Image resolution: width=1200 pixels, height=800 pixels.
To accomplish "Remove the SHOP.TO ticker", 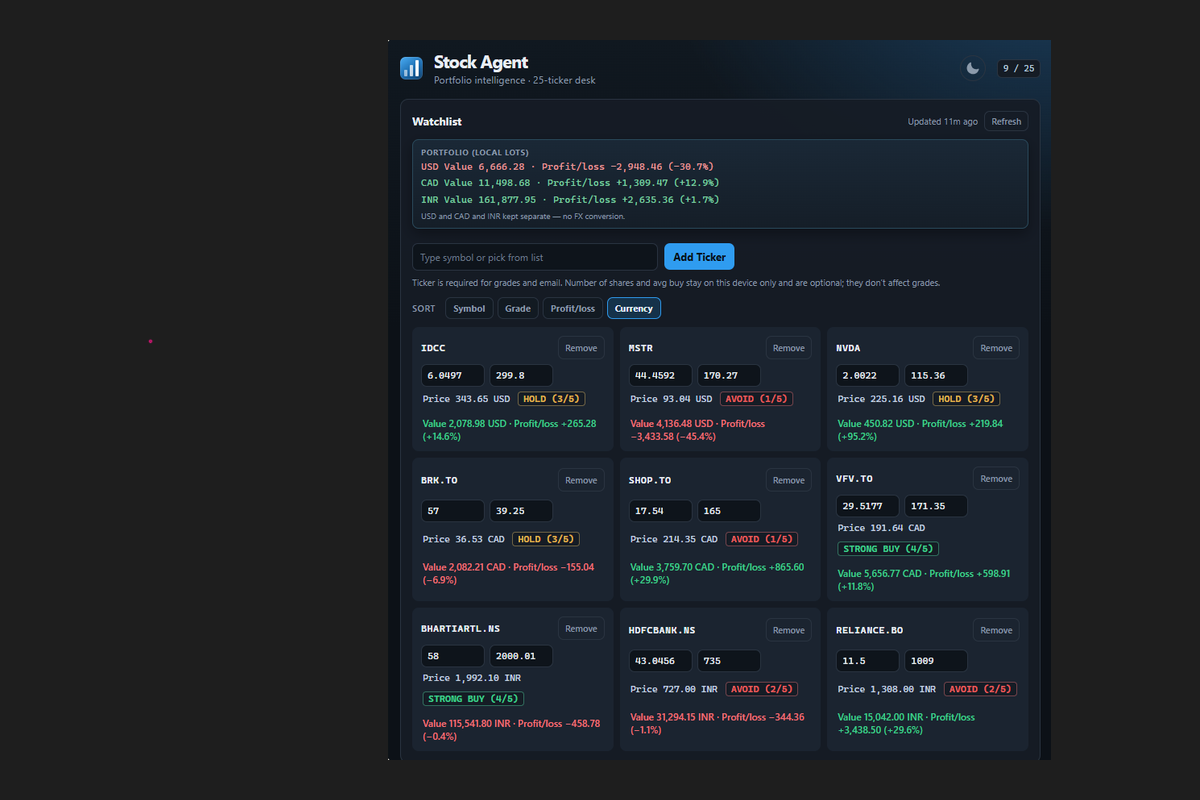I will point(789,480).
